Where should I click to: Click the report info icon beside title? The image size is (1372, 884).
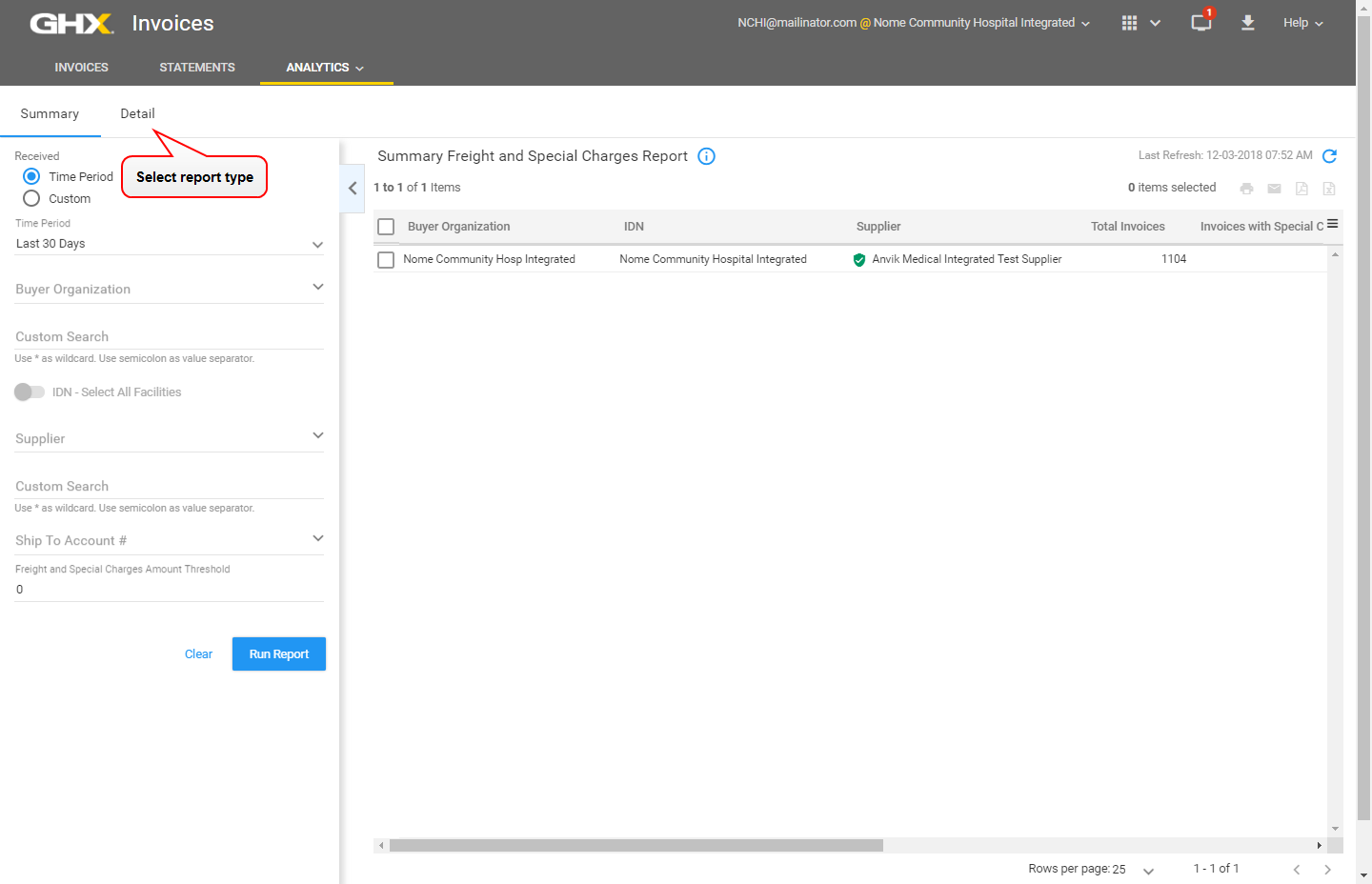tap(706, 156)
